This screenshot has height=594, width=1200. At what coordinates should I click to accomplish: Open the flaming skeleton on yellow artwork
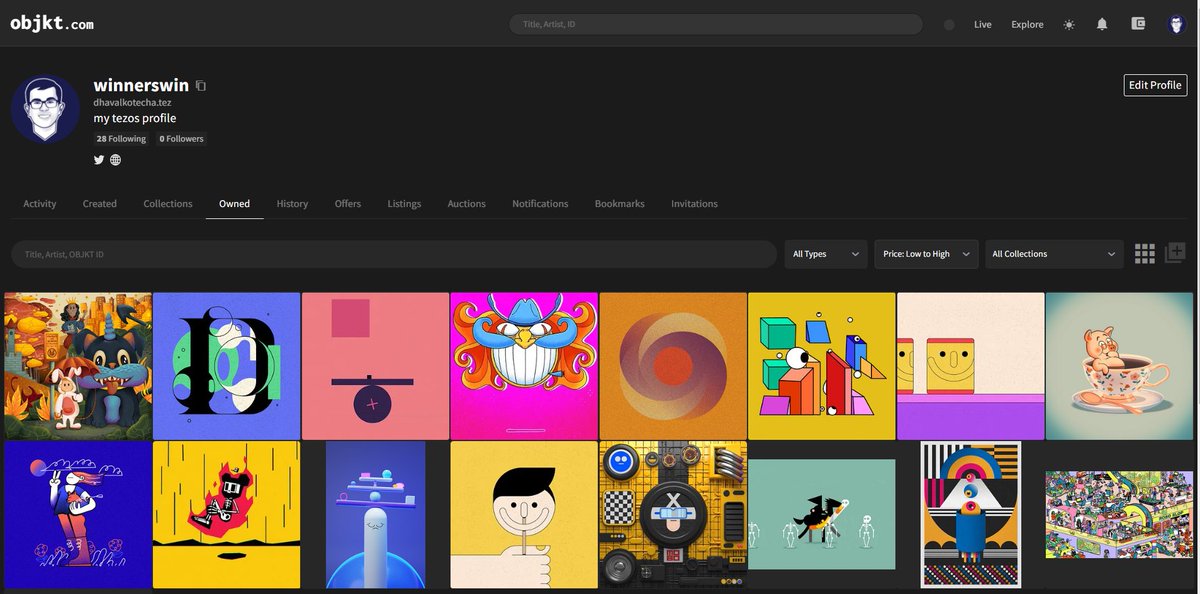pyautogui.click(x=227, y=515)
